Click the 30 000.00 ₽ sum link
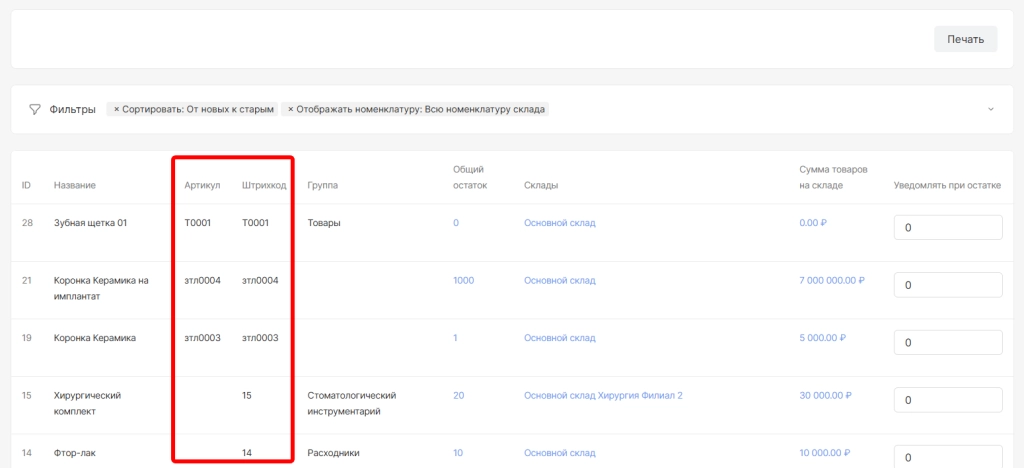Image resolution: width=1024 pixels, height=468 pixels. tap(825, 396)
